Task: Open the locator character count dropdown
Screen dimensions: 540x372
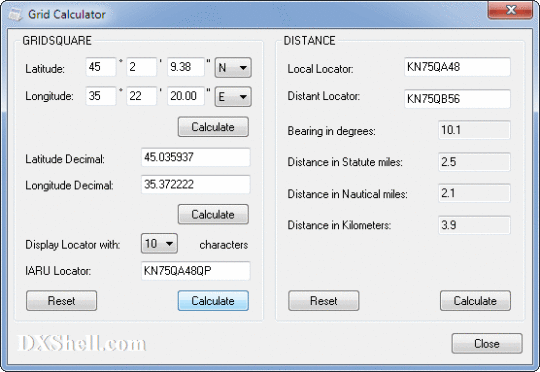Action: tap(159, 244)
